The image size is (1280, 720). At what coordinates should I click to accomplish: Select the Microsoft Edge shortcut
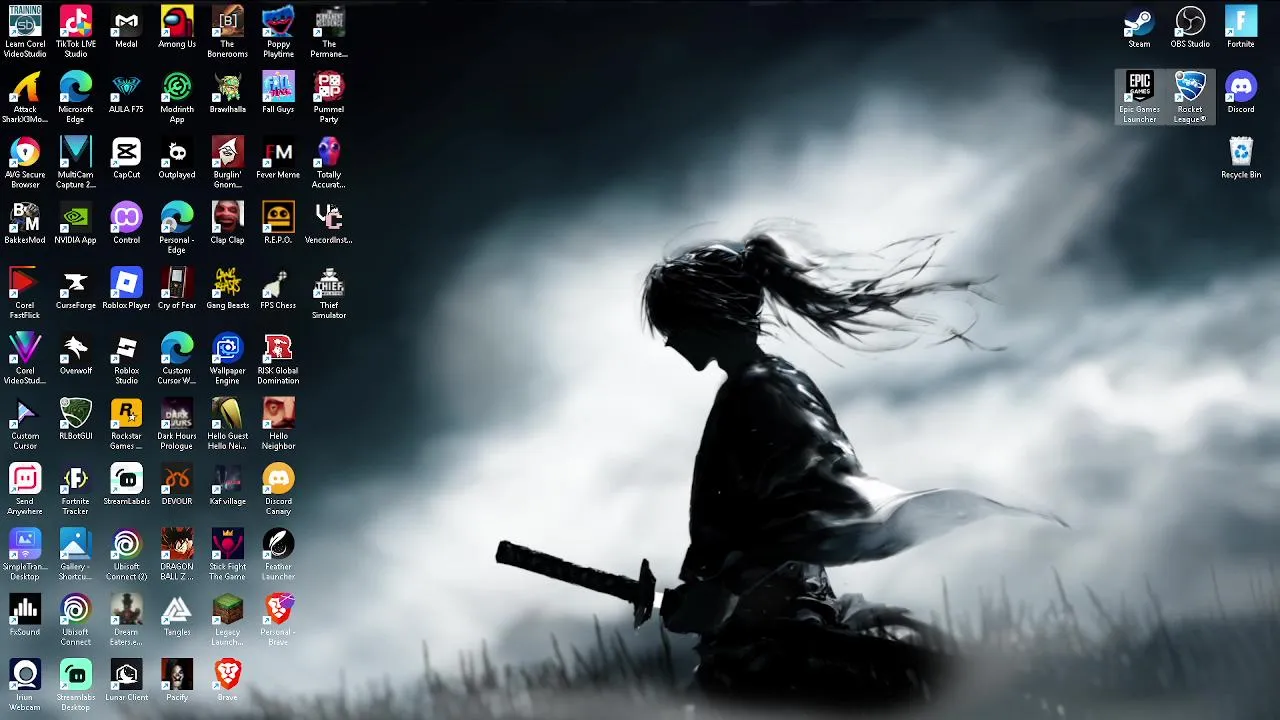tap(76, 87)
